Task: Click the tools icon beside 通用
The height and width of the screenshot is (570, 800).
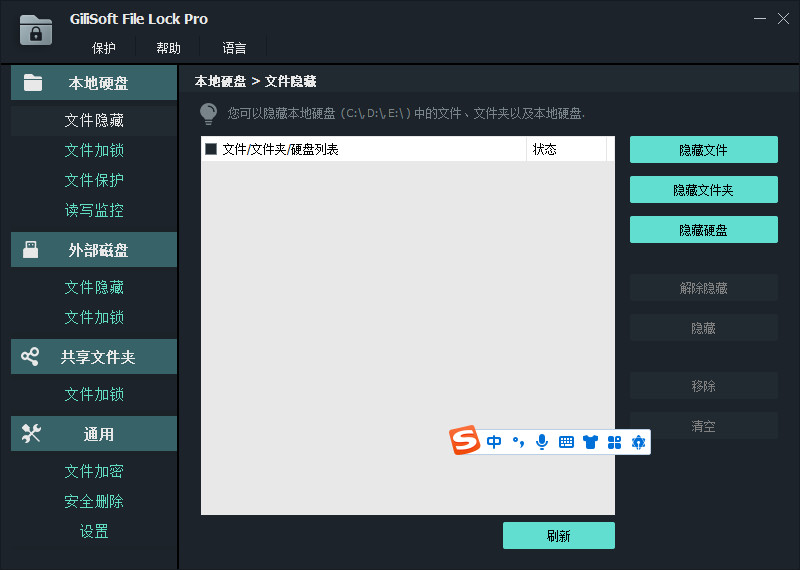Action: coord(31,434)
